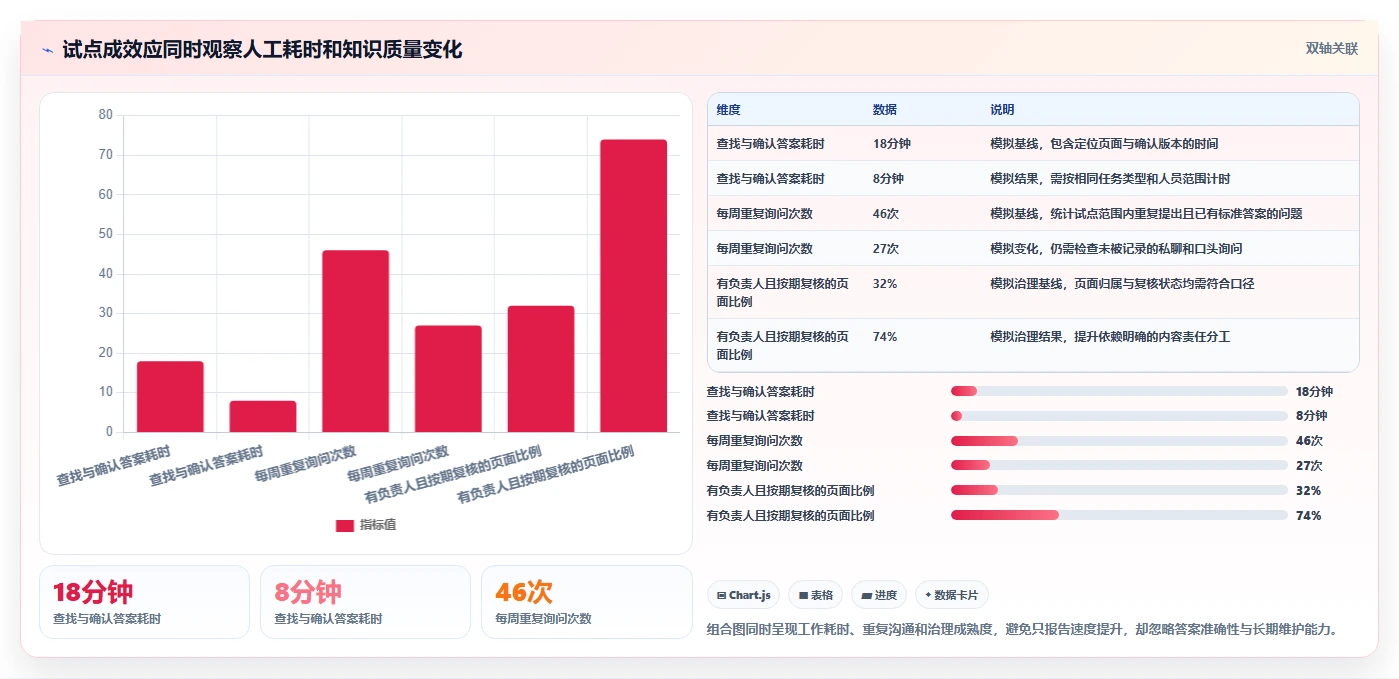The image size is (1399, 679).
Task: Click the 数据卡片 tag star icon
Action: [928, 595]
